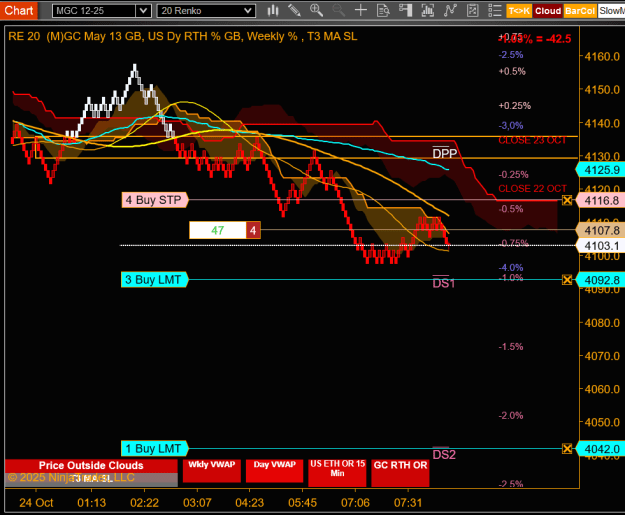Screen dimensions: 625x515
Task: Click the Wkly VWAP button
Action: (x=212, y=471)
